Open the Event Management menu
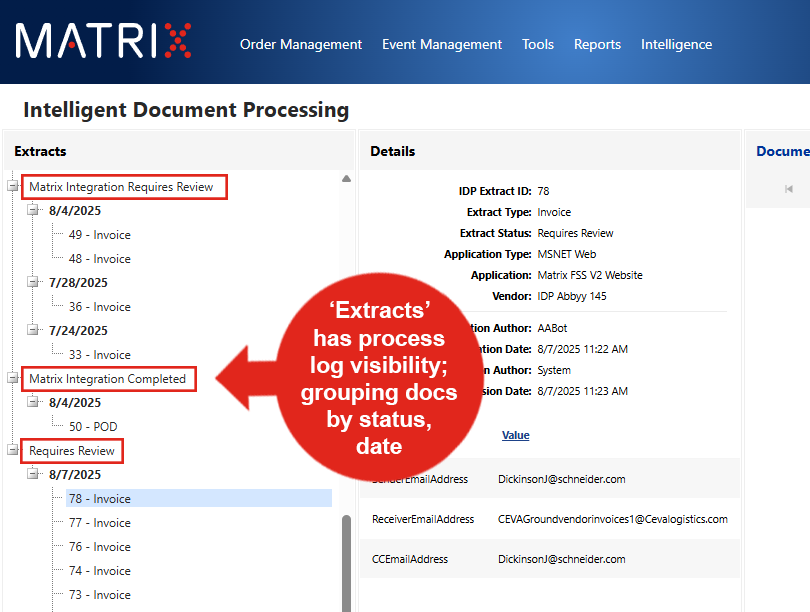The width and height of the screenshot is (810, 612). 442,44
